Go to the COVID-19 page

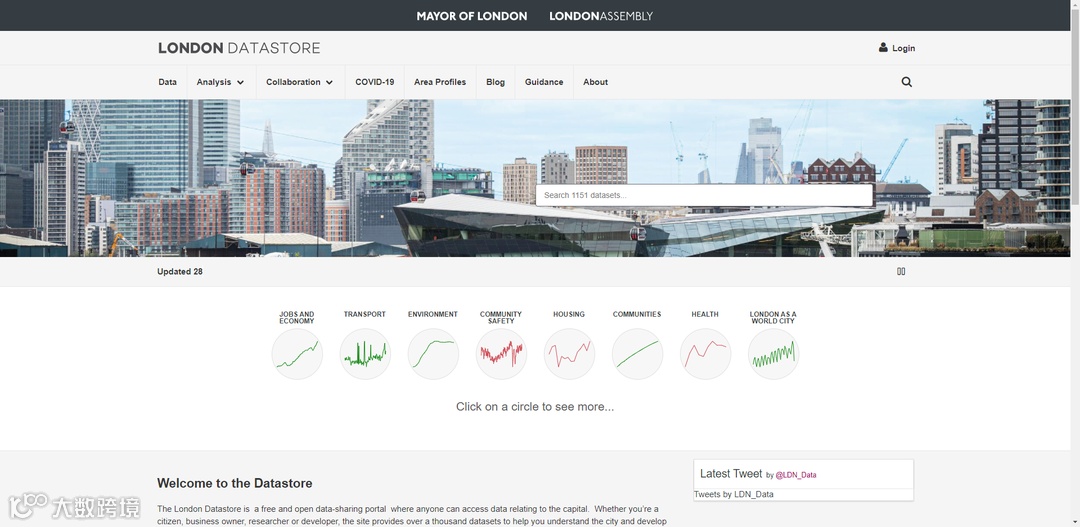(x=375, y=82)
